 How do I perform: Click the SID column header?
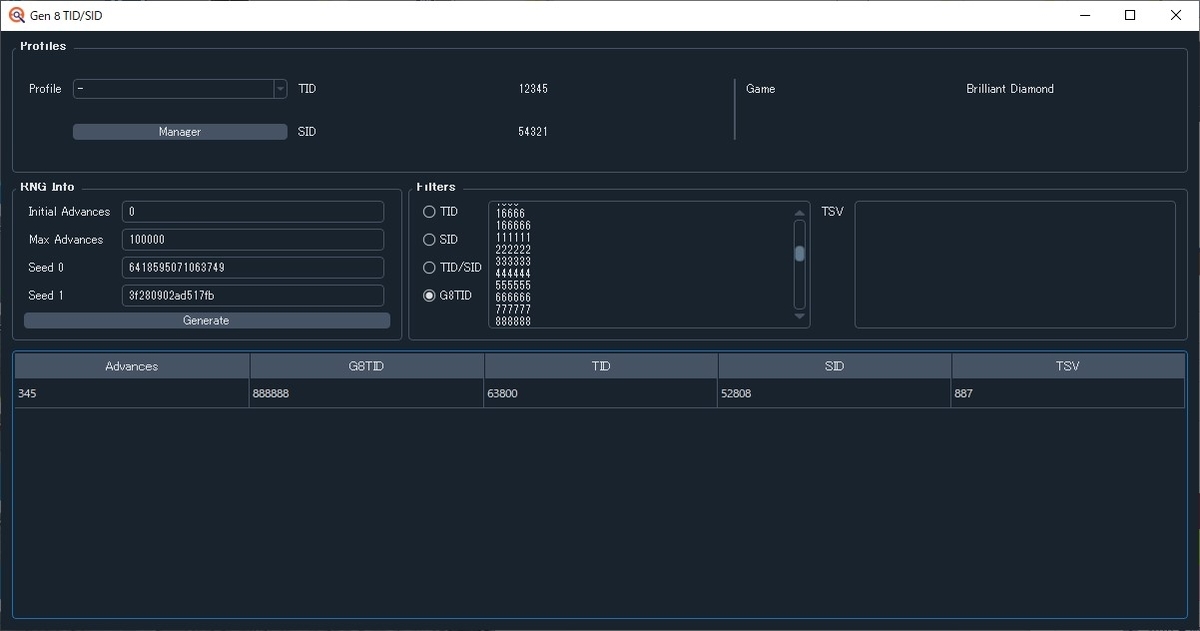click(834, 365)
